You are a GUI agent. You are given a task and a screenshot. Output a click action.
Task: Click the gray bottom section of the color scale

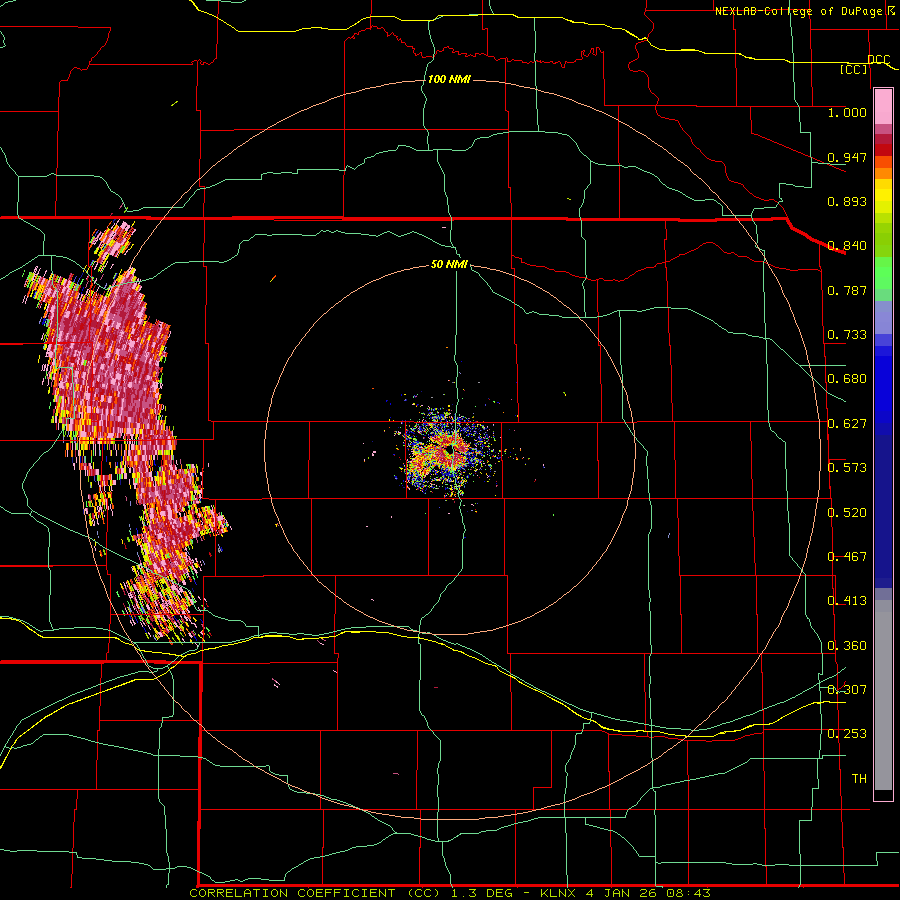pos(883,695)
